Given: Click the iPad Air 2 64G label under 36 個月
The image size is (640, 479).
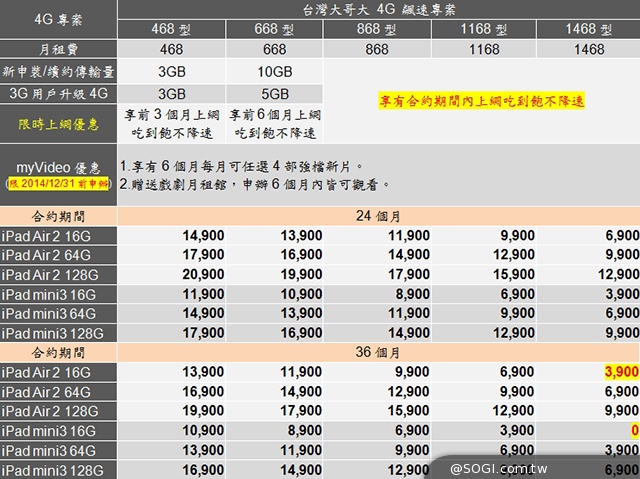Looking at the screenshot, I should (x=46, y=392).
